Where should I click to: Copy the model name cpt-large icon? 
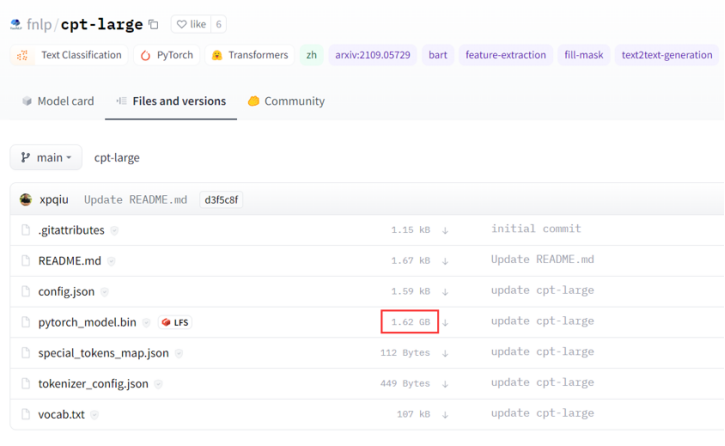tap(154, 24)
